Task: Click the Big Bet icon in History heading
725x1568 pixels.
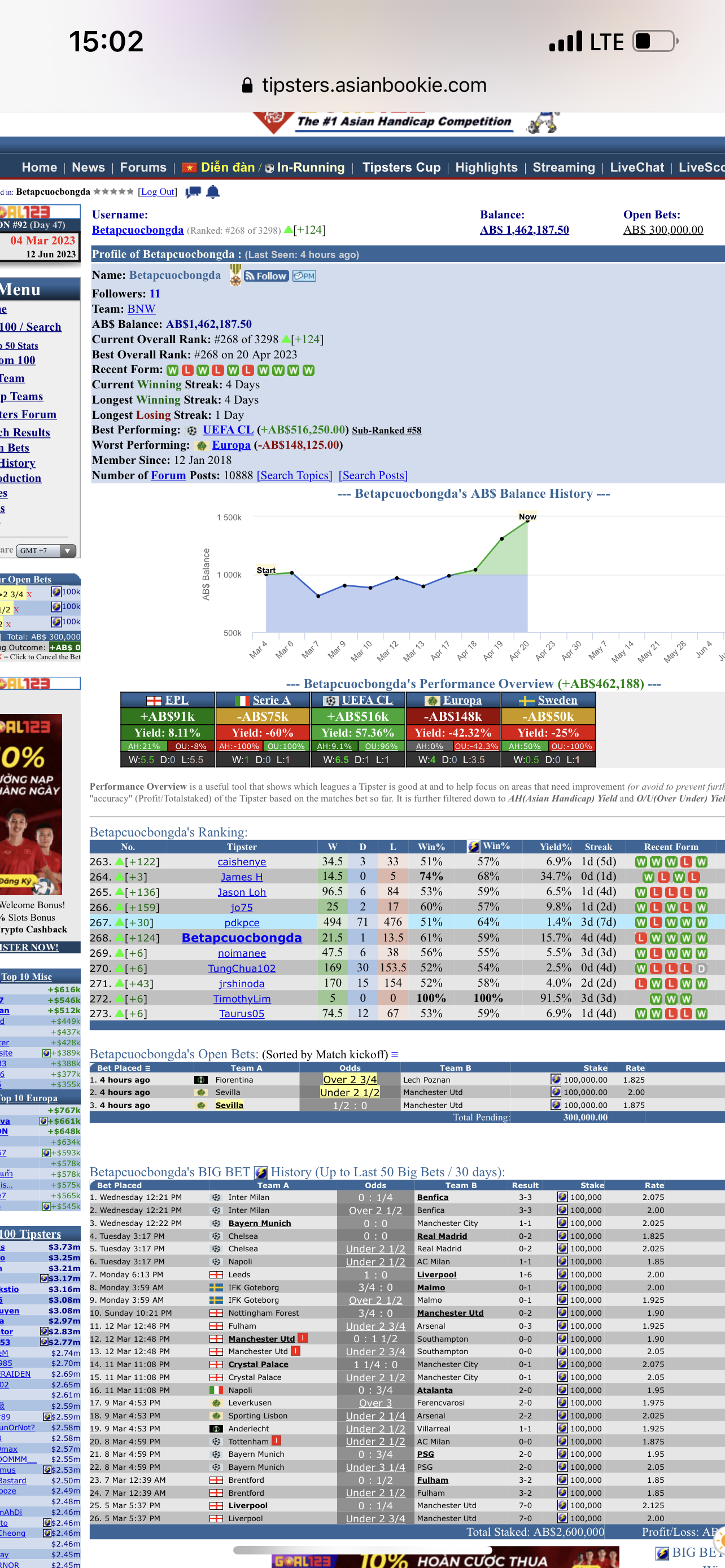Action: tap(260, 1172)
